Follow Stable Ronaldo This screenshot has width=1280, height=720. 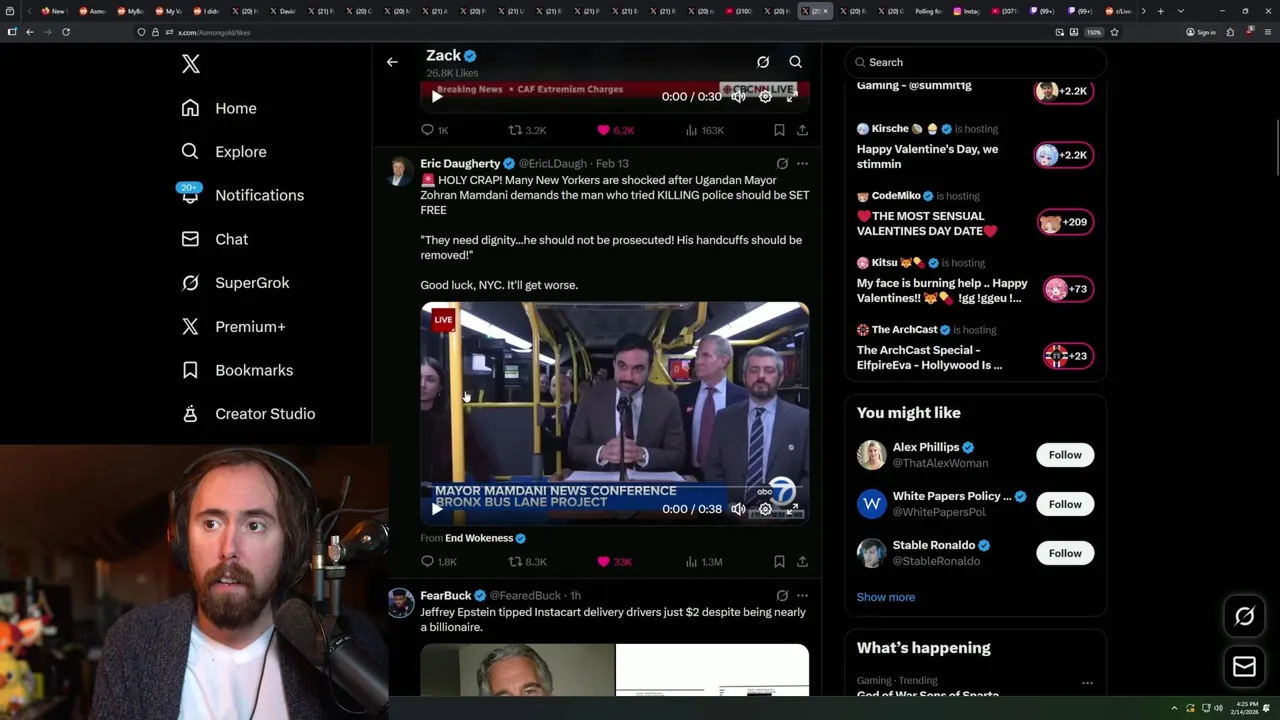(1065, 553)
